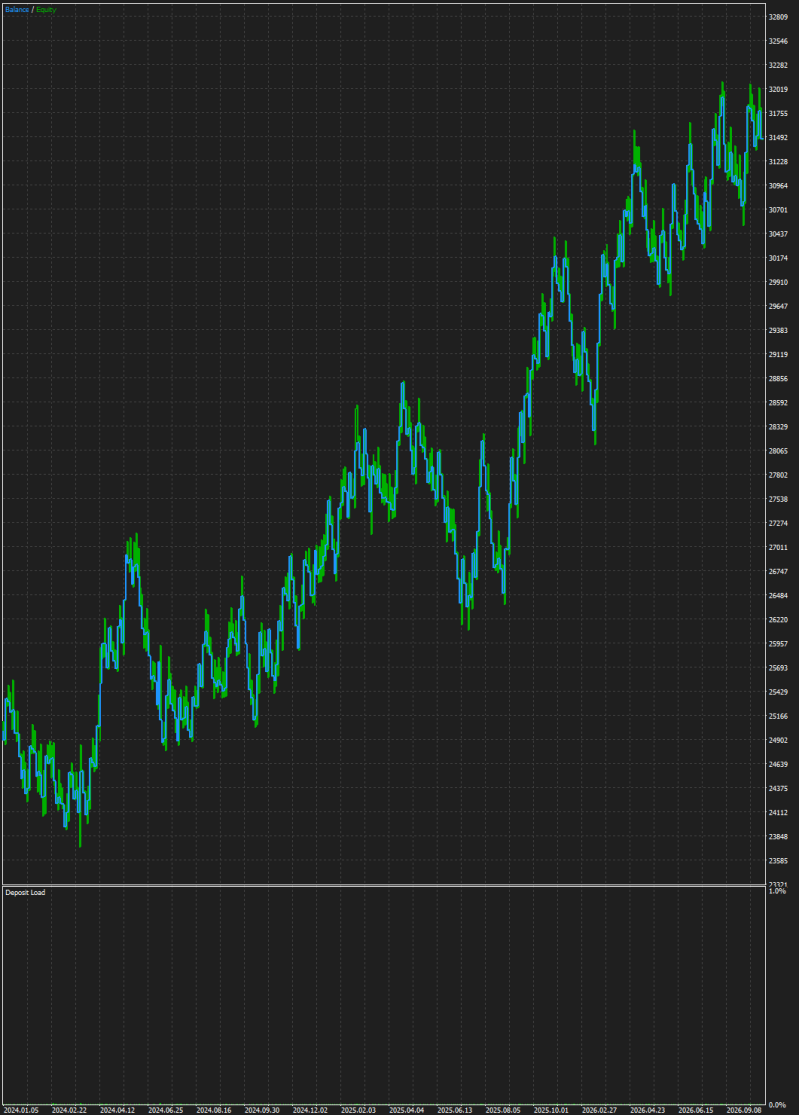The image size is (799, 1115).
Task: Click the Balance legend label
Action: pos(17,10)
